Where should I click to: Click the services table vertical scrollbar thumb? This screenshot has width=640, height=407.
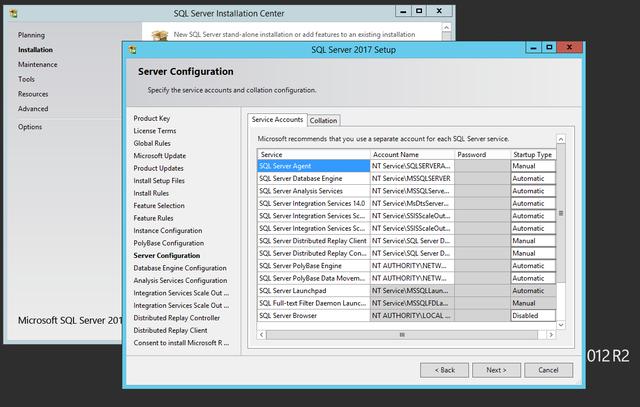pos(561,213)
